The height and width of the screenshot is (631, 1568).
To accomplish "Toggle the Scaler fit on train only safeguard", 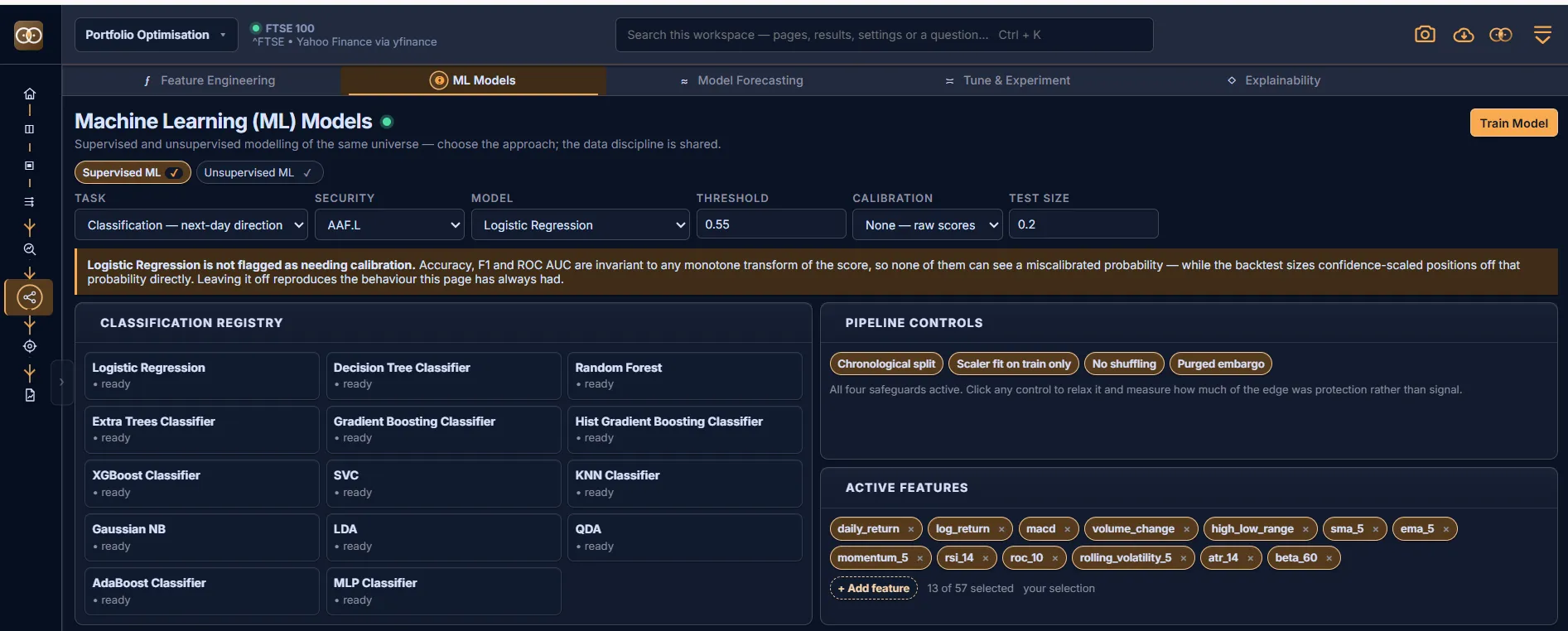I will (1014, 364).
